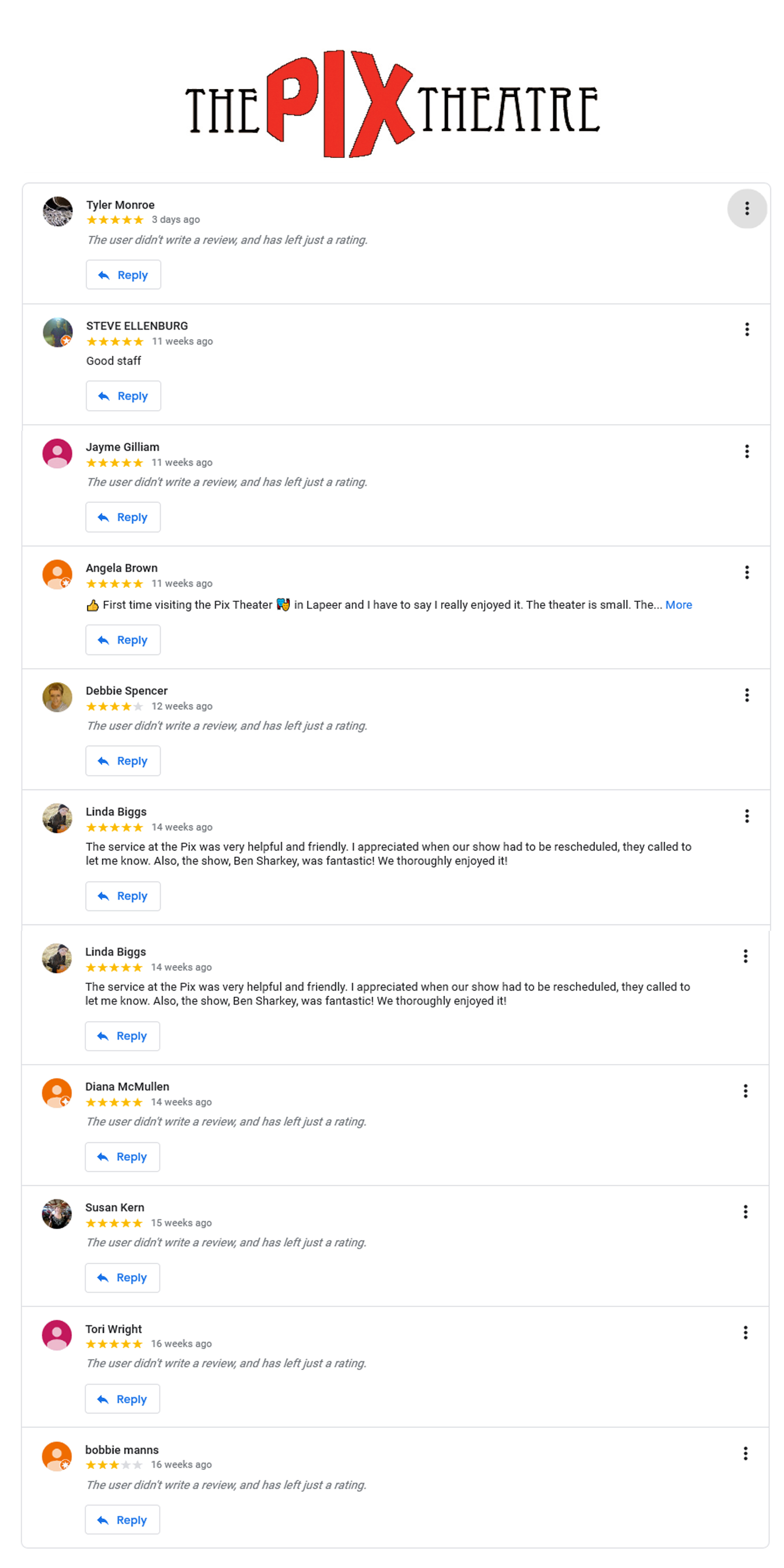Open three-dot menu on Diana McMullen's review
Viewport: 784px width, 1568px height.
[745, 1091]
